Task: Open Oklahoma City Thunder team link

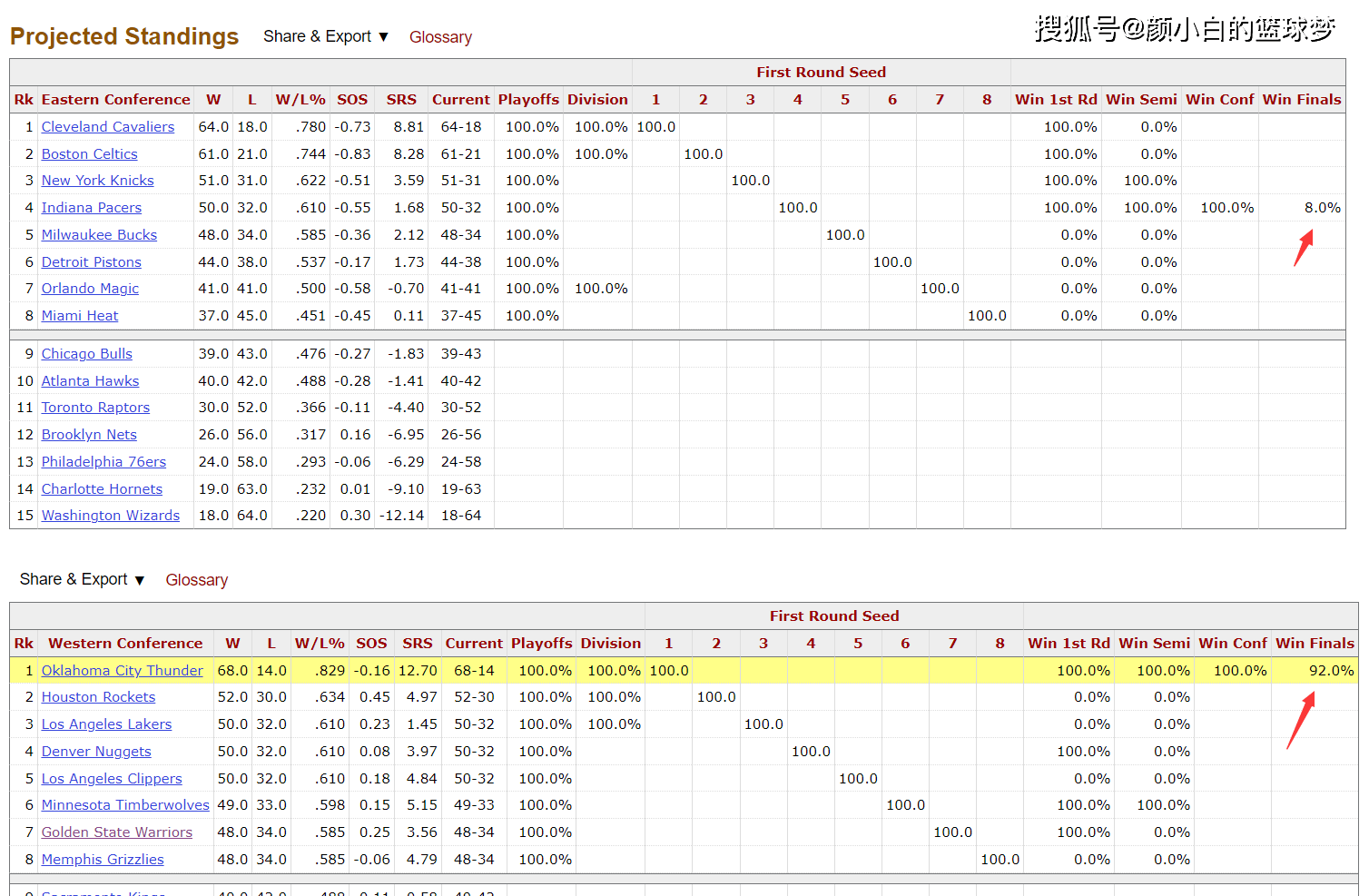Action: [123, 671]
